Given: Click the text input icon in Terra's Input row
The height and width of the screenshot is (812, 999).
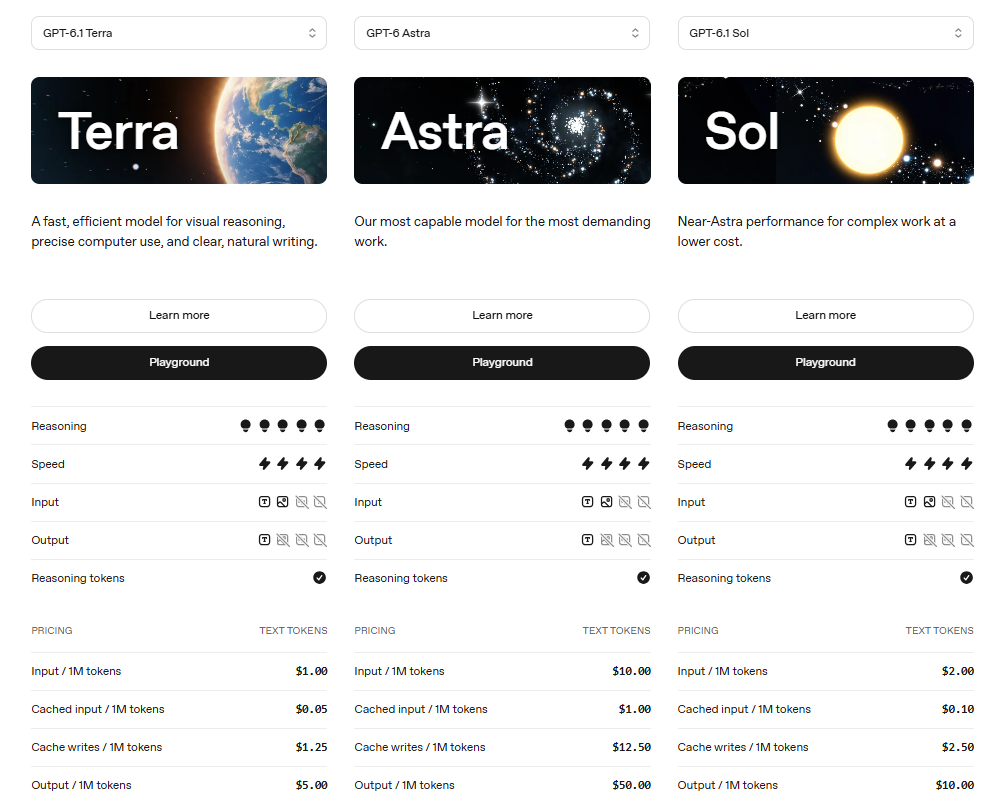Looking at the screenshot, I should click(x=264, y=502).
